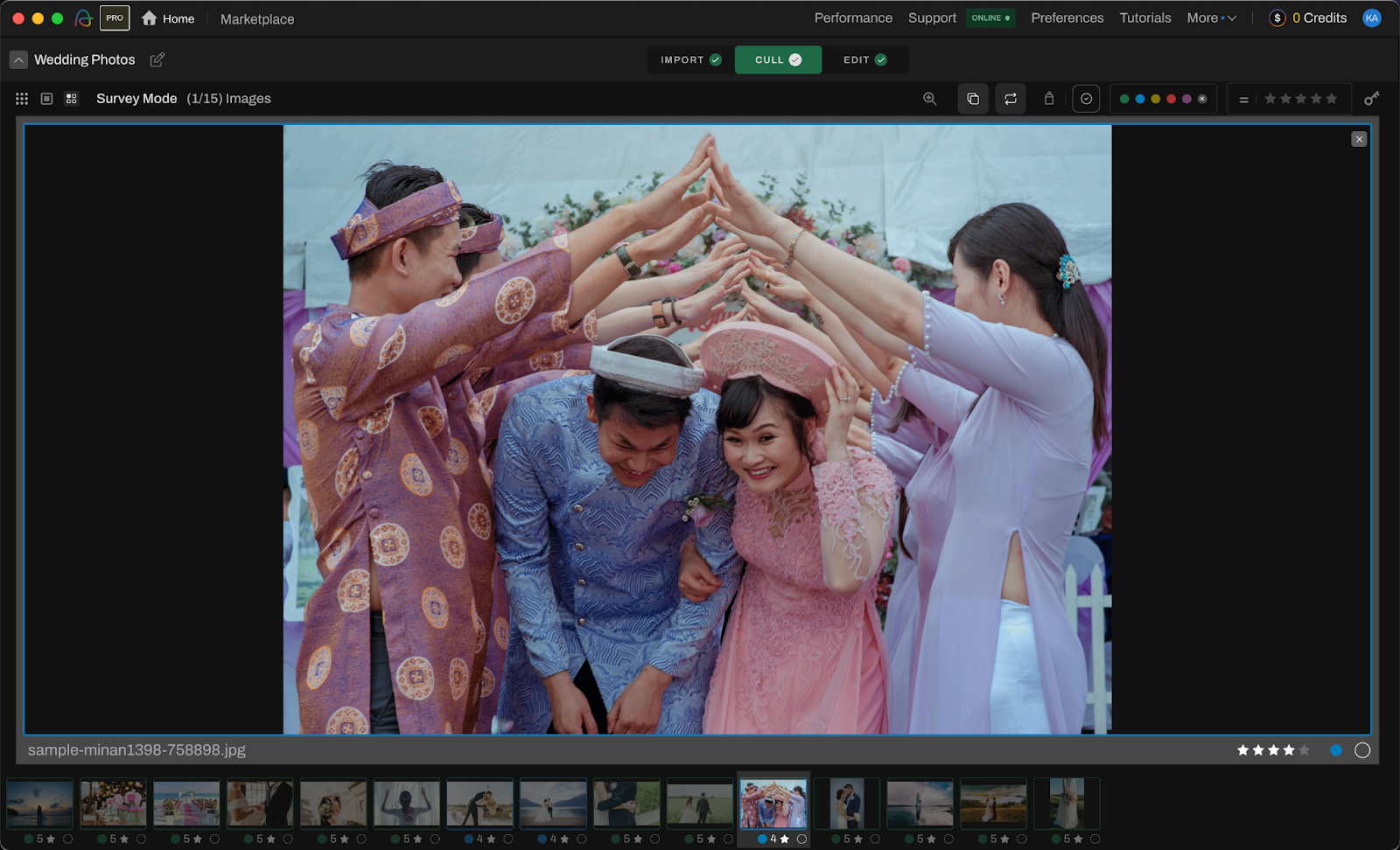This screenshot has height=850, width=1400.
Task: Toggle the selection circle beside the star rating
Action: pyautogui.click(x=1361, y=750)
